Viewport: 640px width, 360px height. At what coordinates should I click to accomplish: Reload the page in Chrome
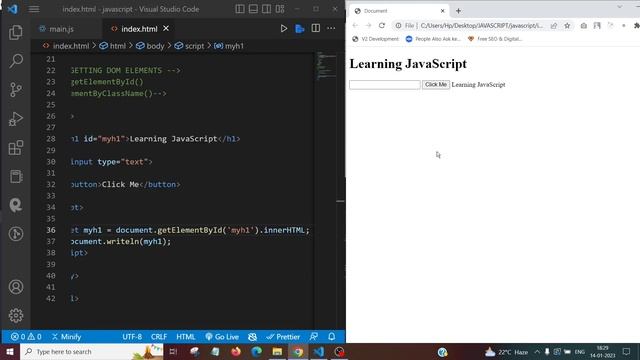pyautogui.click(x=382, y=25)
